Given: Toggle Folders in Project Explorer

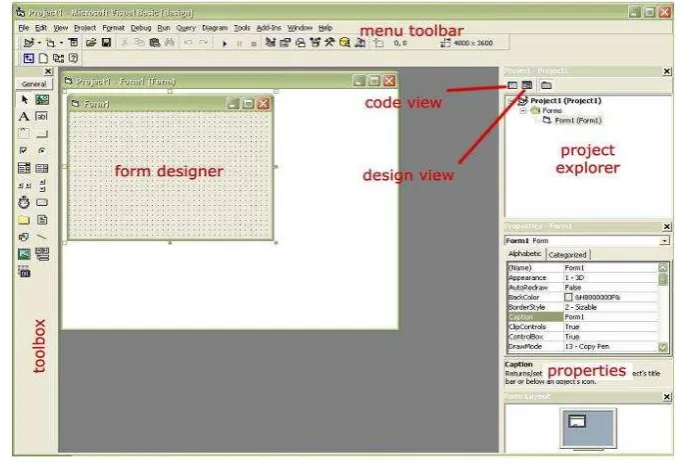Looking at the screenshot, I should (546, 85).
